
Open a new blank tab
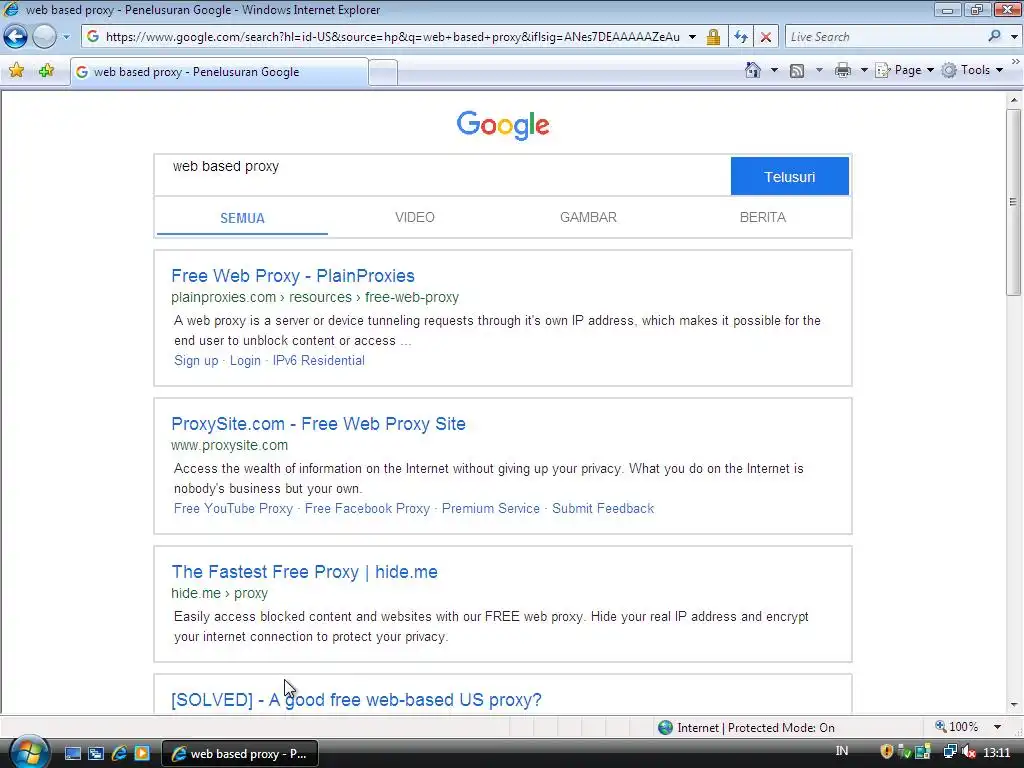tap(383, 72)
